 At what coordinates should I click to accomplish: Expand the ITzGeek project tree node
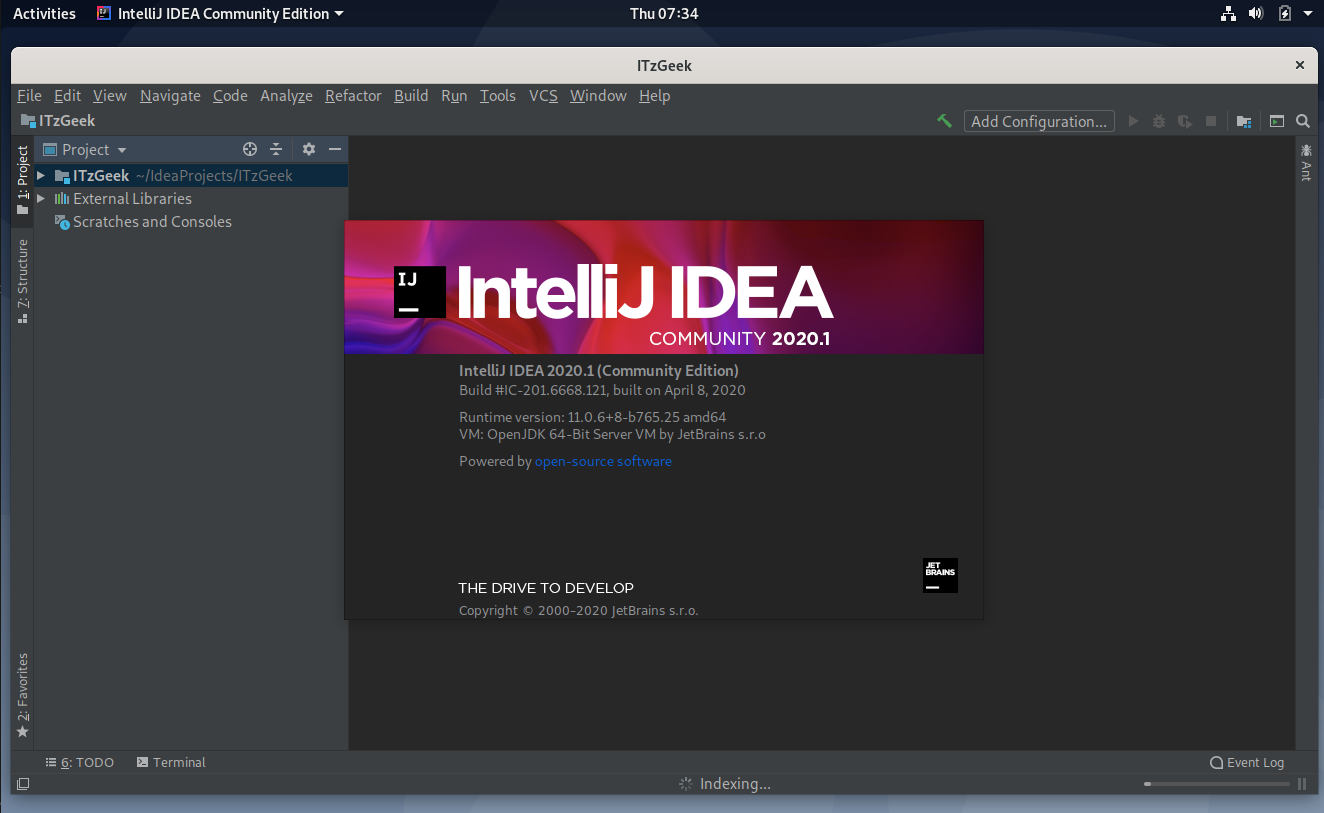tap(41, 176)
